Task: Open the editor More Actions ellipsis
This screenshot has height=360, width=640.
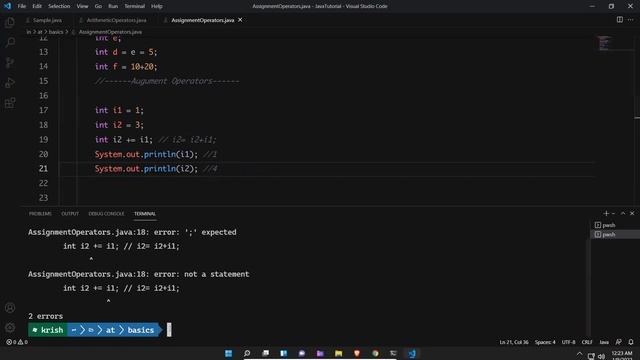Action: coord(631,20)
